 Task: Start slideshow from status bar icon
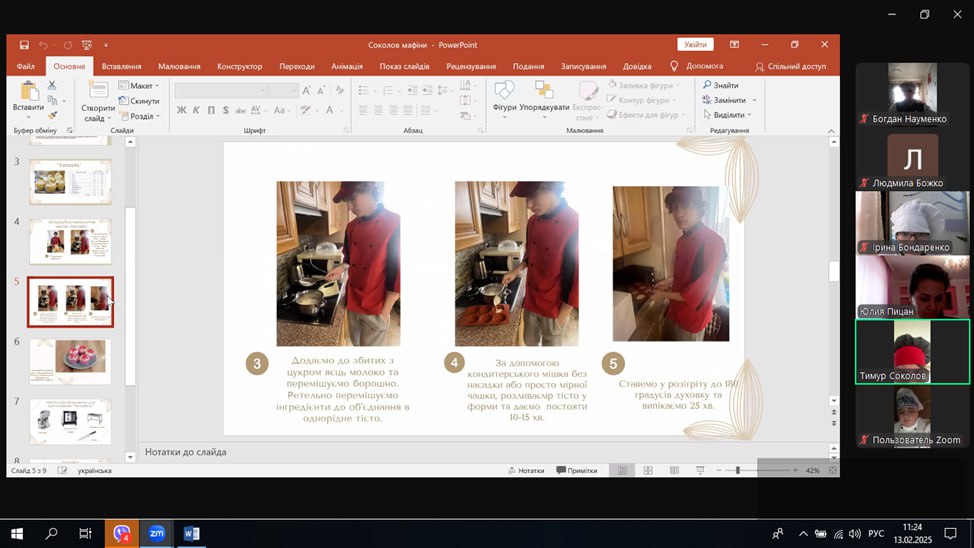(x=699, y=470)
